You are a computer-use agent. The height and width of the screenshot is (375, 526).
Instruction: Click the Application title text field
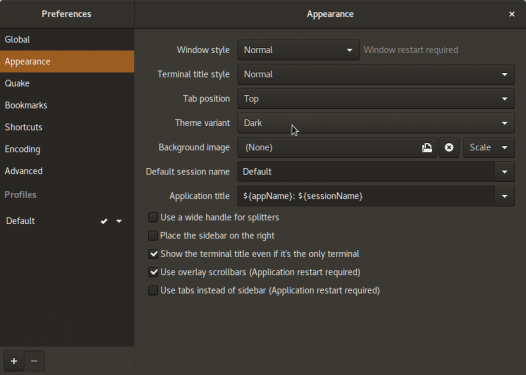[366, 196]
